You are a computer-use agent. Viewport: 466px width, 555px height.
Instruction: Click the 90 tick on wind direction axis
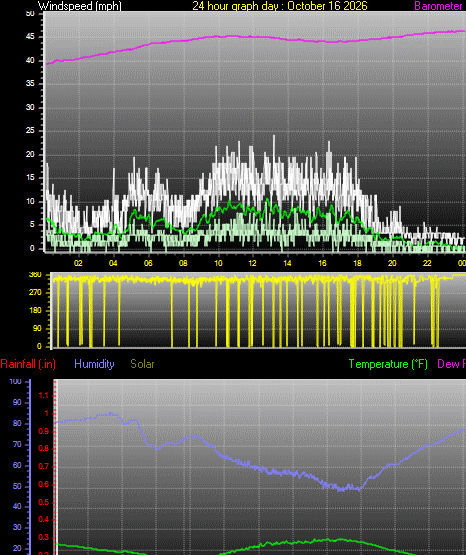click(38, 328)
